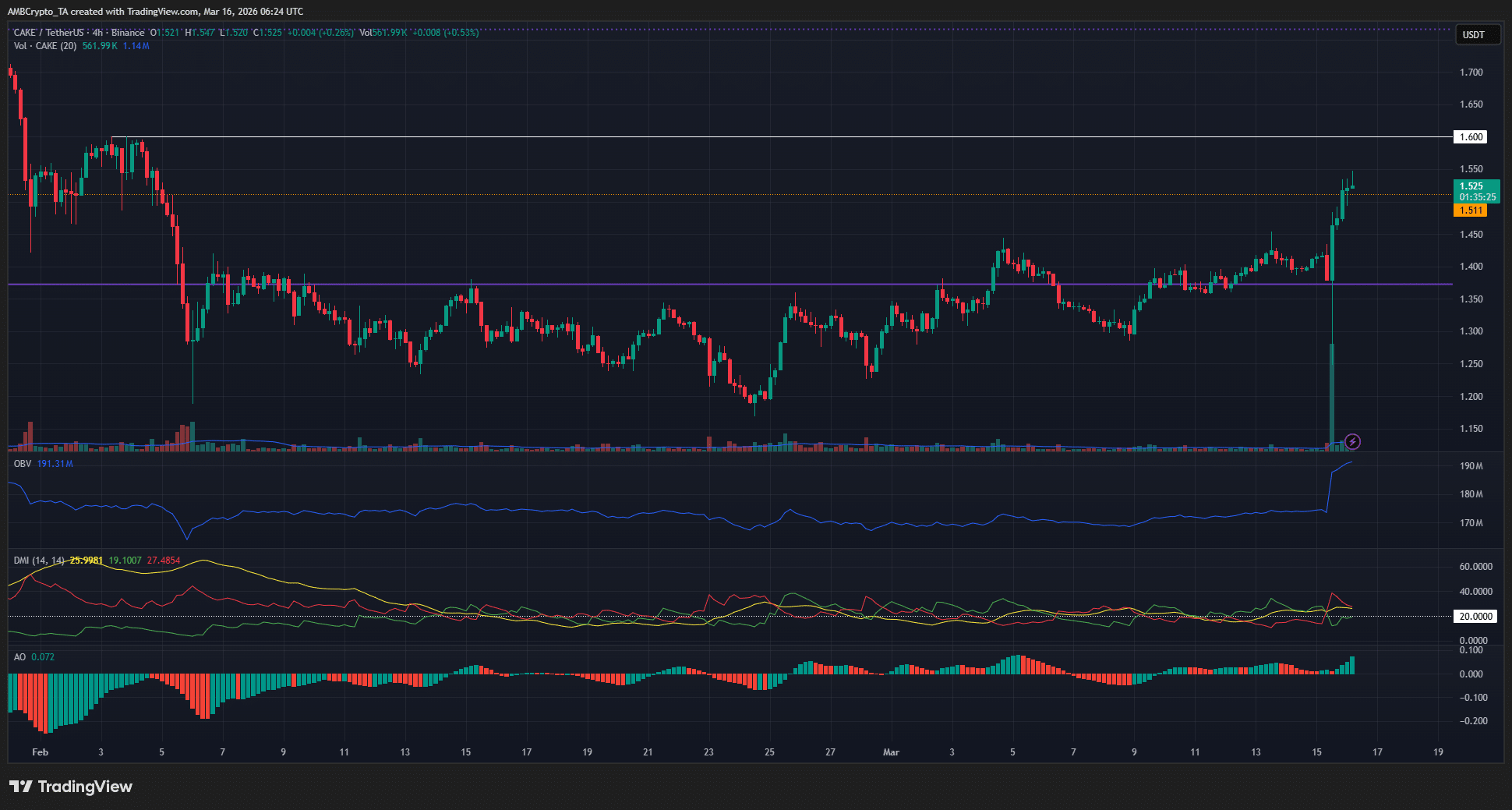Select the OBV indicator legend label
This screenshot has height=810, width=1512.
point(23,464)
